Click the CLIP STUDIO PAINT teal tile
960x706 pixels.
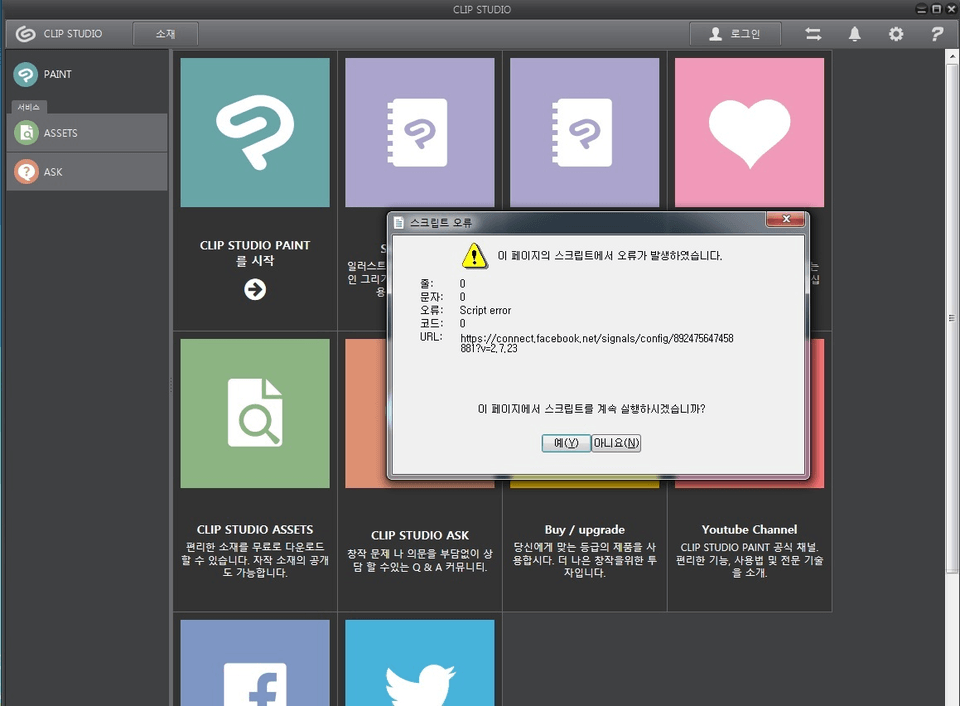click(x=255, y=132)
